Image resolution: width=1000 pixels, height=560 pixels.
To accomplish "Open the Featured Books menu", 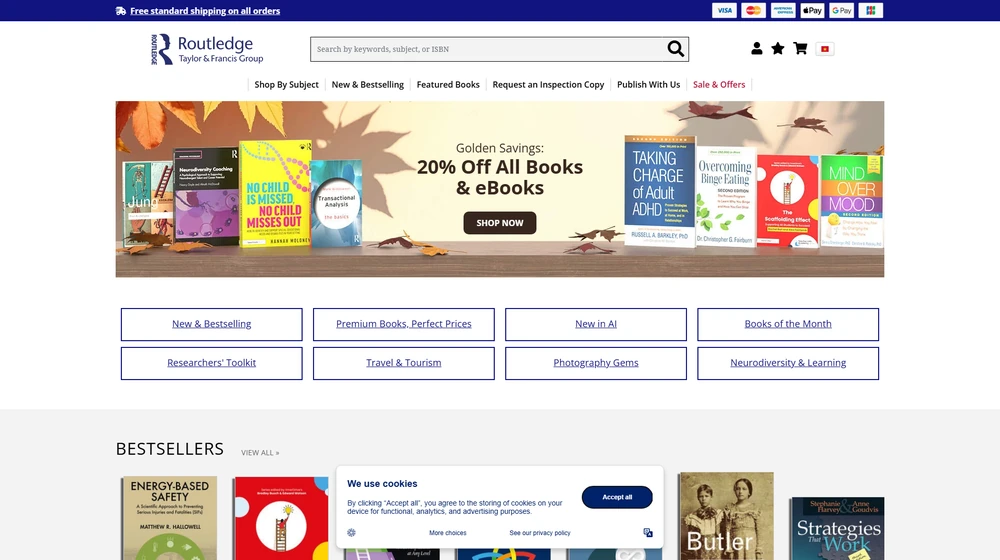I will (448, 84).
